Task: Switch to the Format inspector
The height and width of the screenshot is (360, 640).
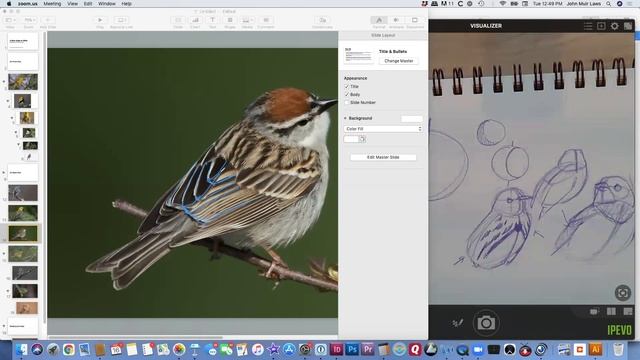Action: [x=379, y=20]
